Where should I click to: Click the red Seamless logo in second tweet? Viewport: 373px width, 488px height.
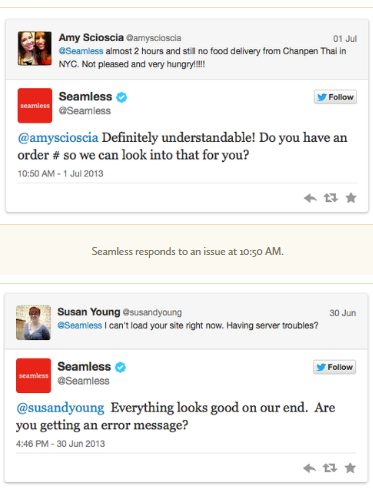point(33,376)
